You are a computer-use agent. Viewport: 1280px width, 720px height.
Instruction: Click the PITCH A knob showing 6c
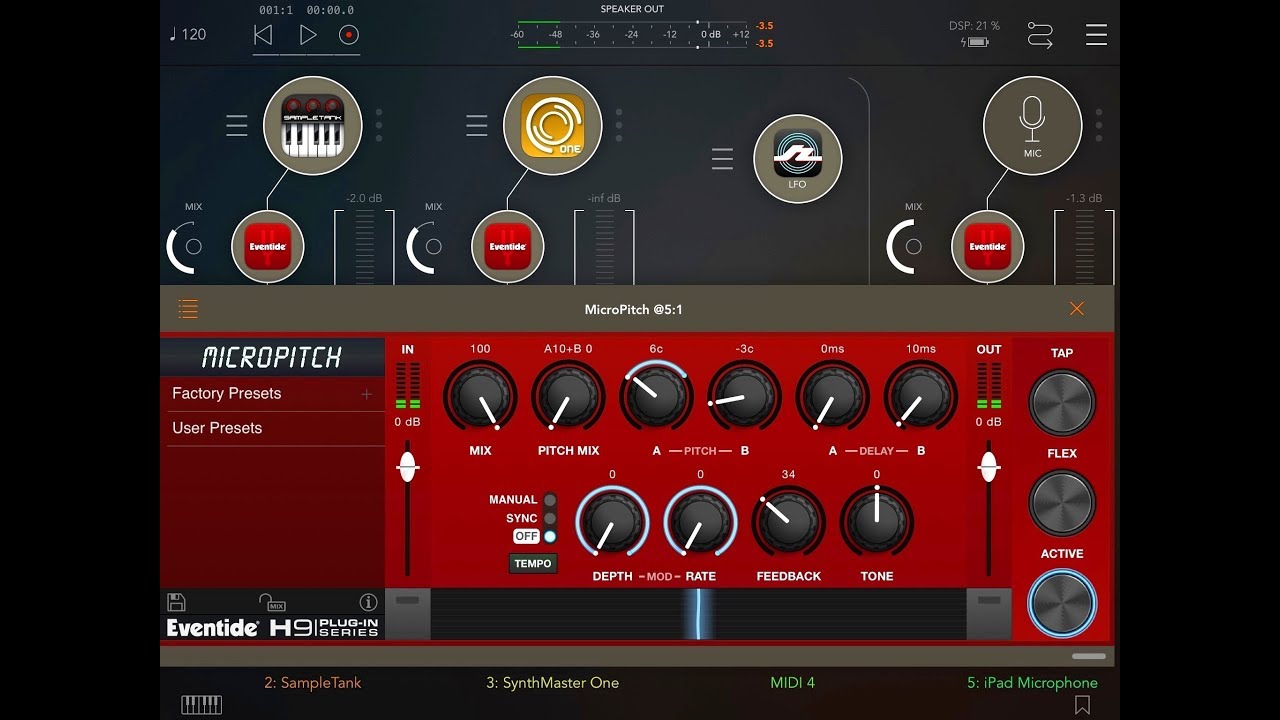656,396
